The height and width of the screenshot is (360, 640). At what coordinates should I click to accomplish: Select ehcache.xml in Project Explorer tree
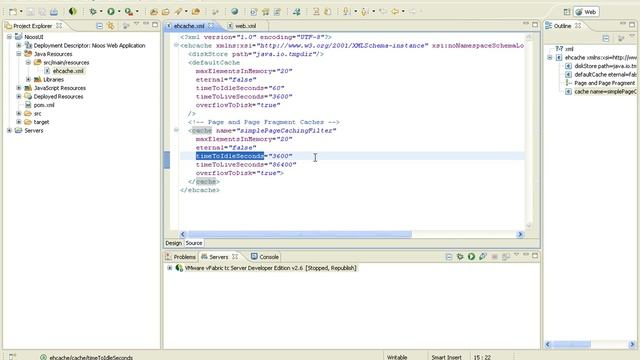[68, 71]
